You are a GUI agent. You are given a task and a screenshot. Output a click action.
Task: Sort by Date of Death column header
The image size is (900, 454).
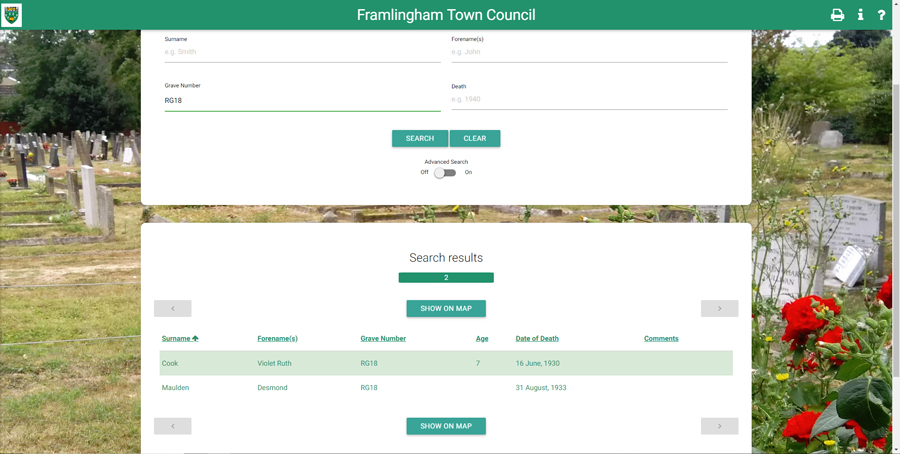pos(537,339)
